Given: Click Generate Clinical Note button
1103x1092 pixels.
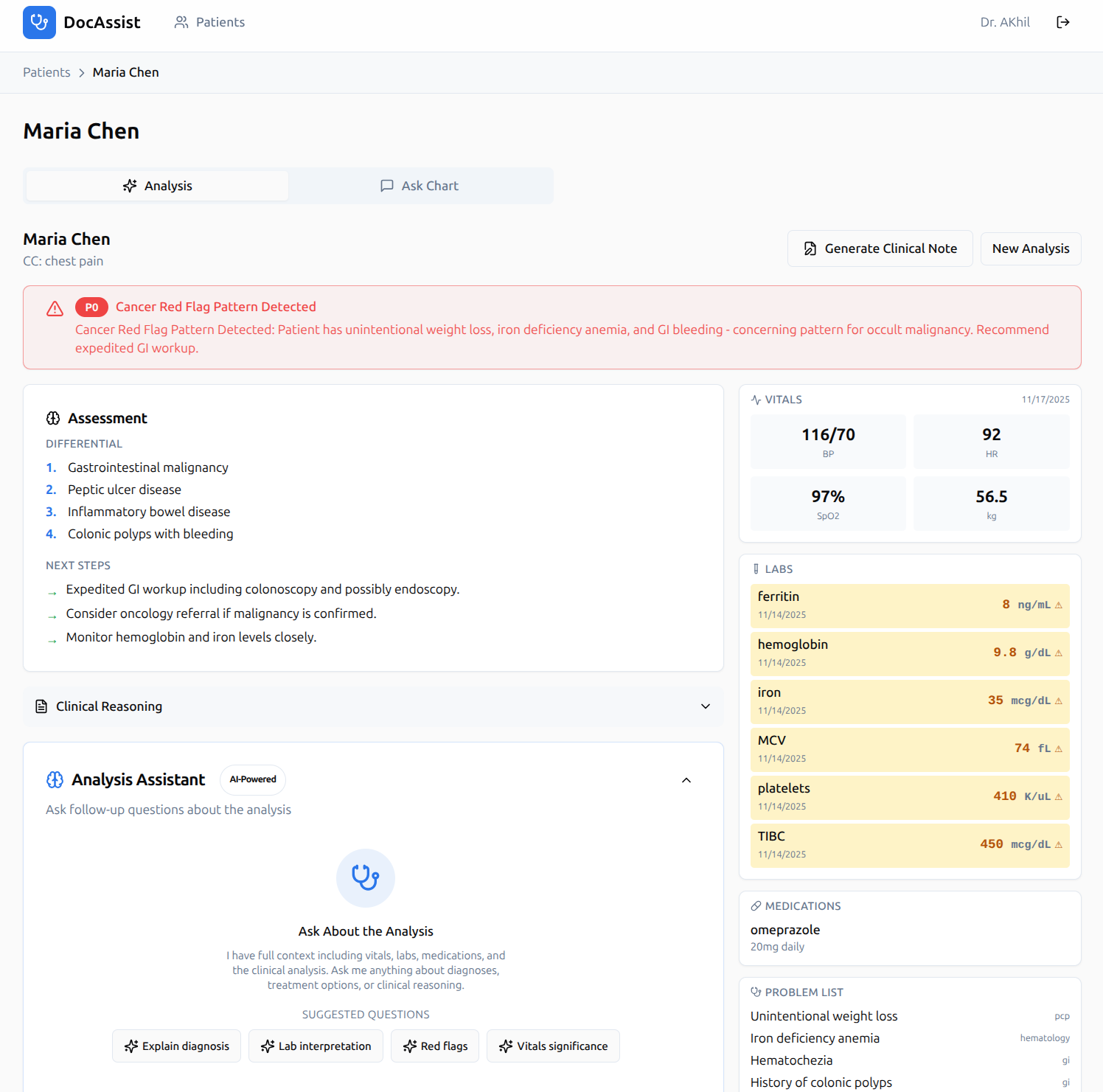Looking at the screenshot, I should (880, 248).
